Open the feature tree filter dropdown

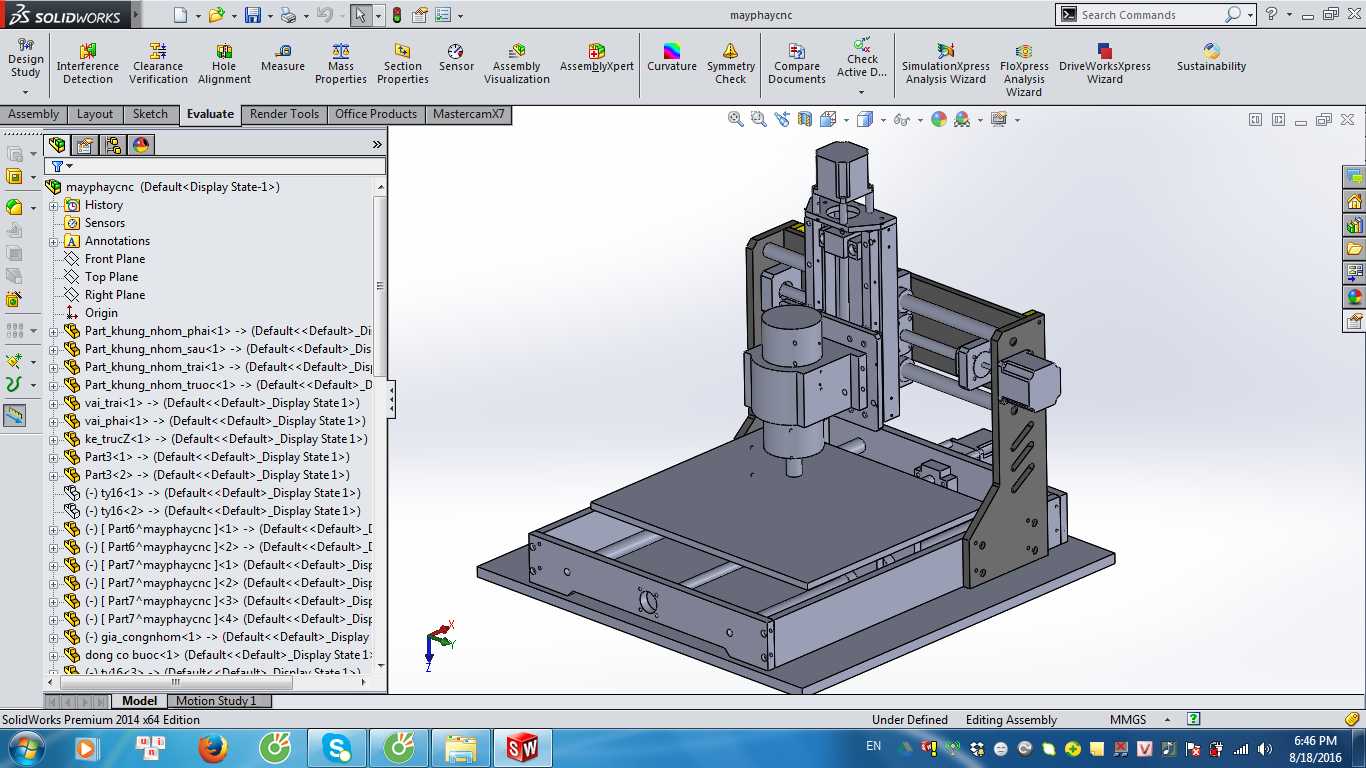point(69,166)
